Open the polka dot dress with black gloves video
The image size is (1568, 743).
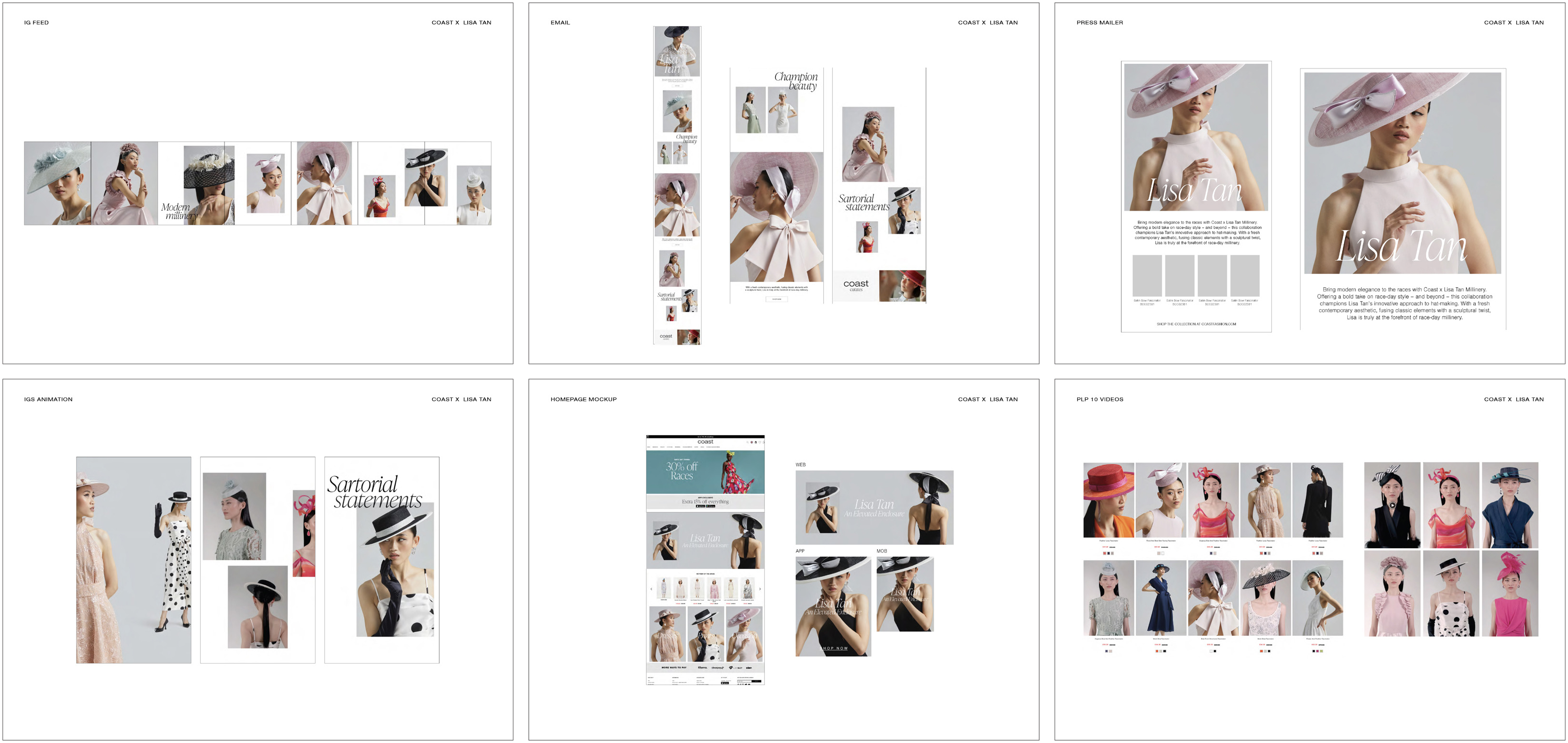point(1451,594)
